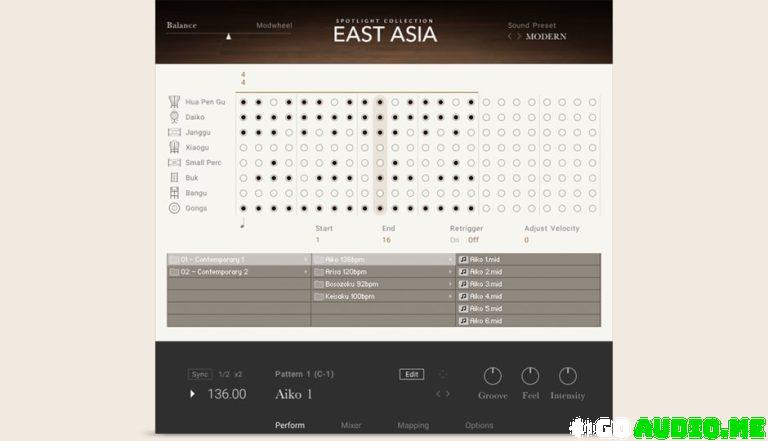Select the Small Perc instrument icon
This screenshot has width=768, height=441.
[174, 163]
